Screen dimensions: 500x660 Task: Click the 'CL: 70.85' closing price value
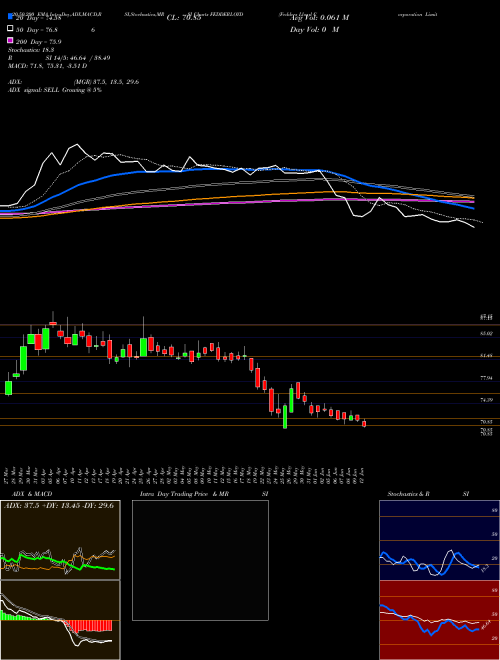pos(184,18)
